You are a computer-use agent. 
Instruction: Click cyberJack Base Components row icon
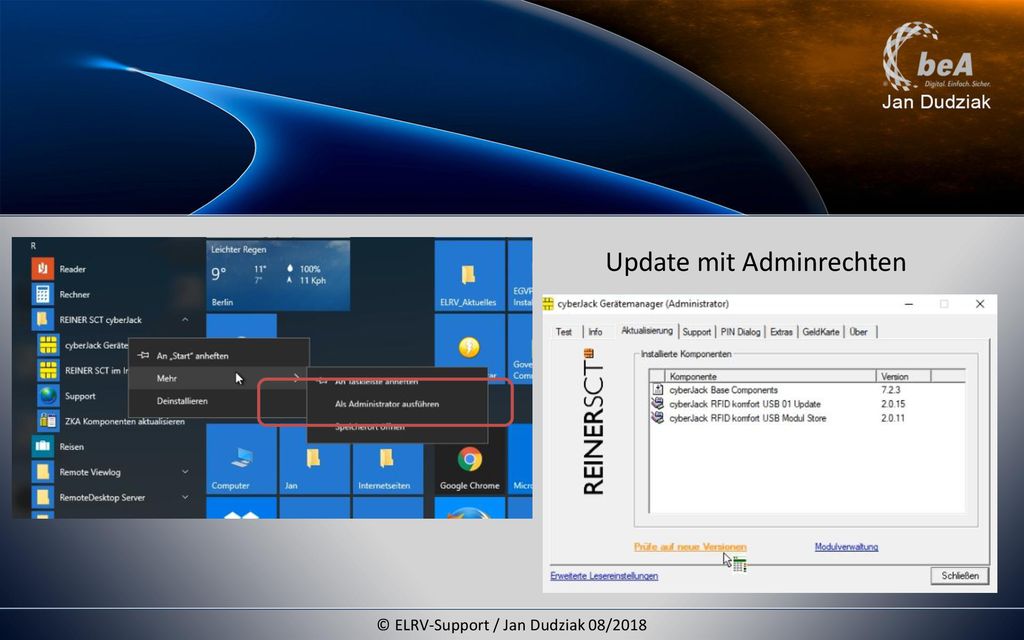(657, 390)
